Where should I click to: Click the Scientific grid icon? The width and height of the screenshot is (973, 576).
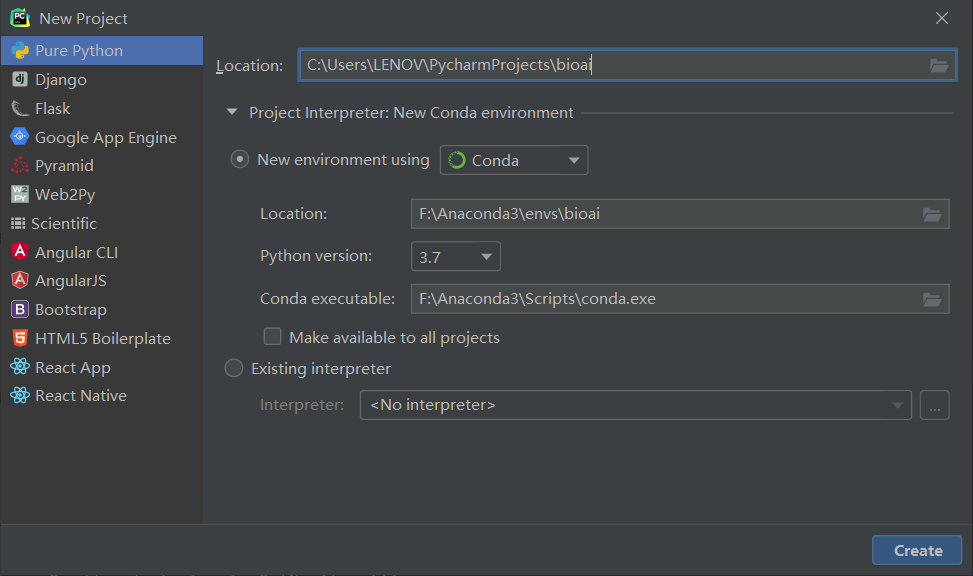tap(18, 223)
